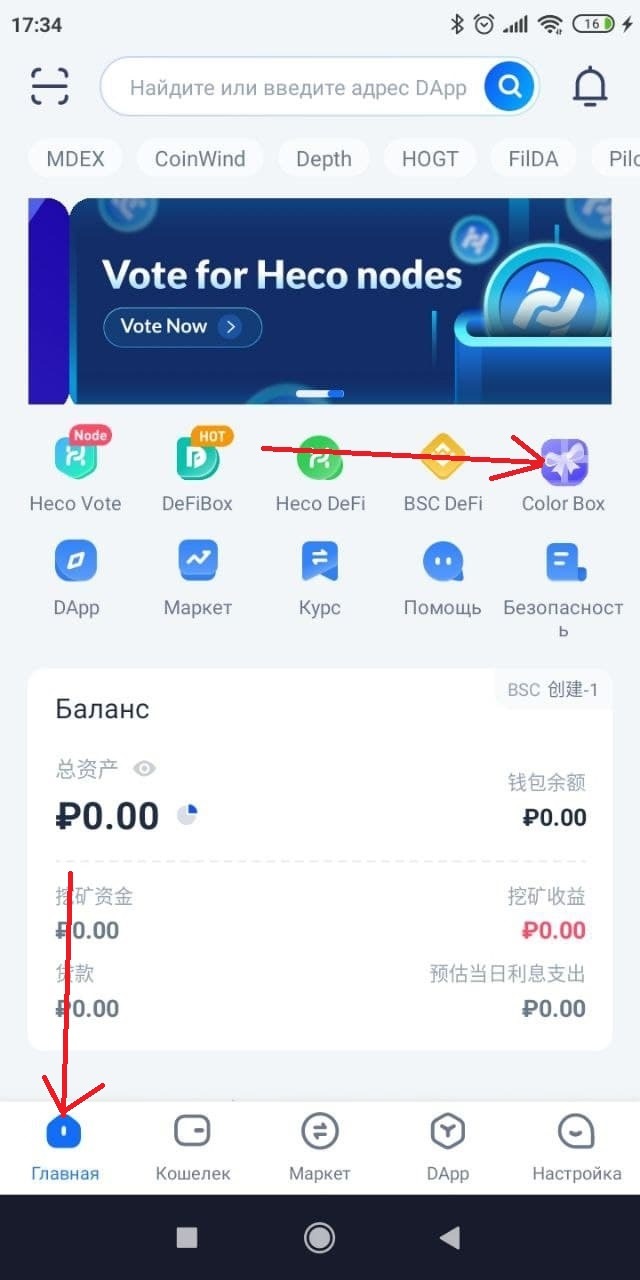
Task: Switch to the Кошелек tab
Action: point(193,1148)
